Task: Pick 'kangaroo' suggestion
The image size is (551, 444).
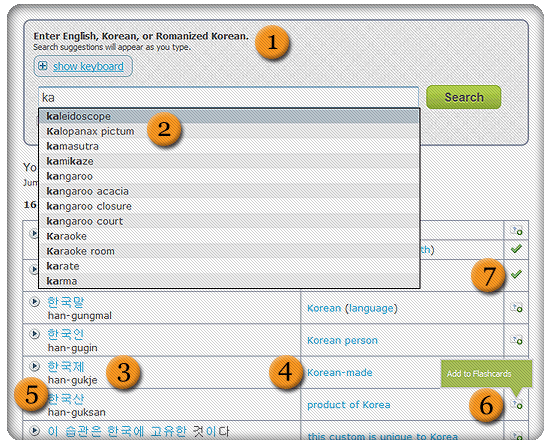Action: point(229,176)
